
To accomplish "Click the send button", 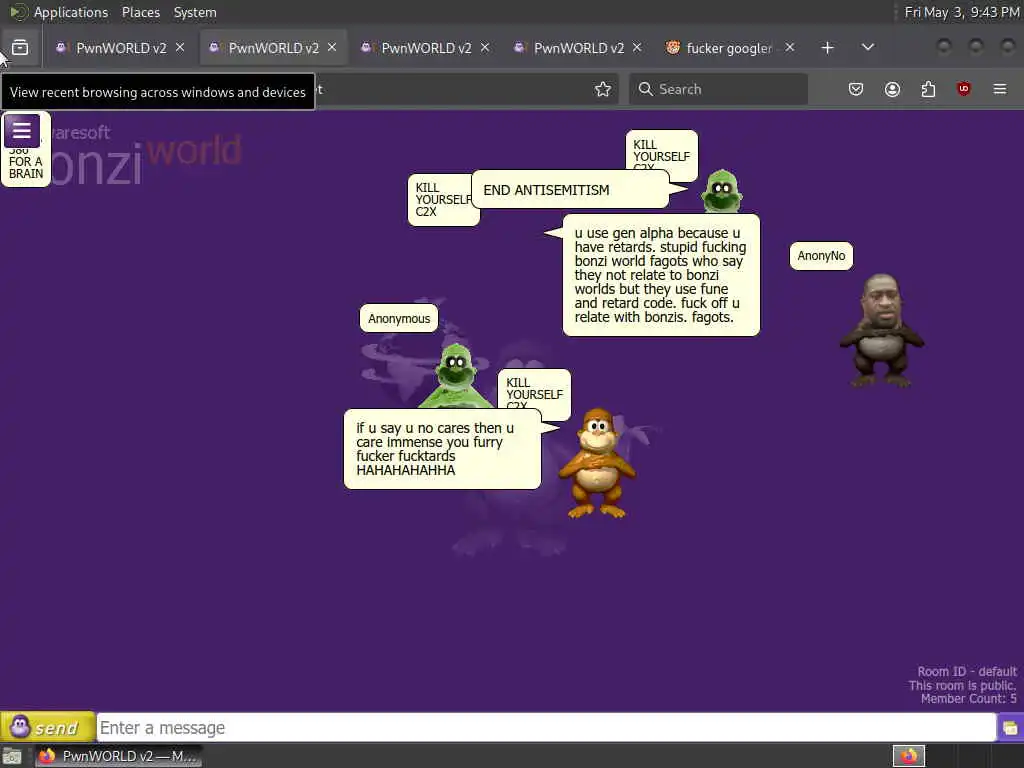I will click(48, 727).
